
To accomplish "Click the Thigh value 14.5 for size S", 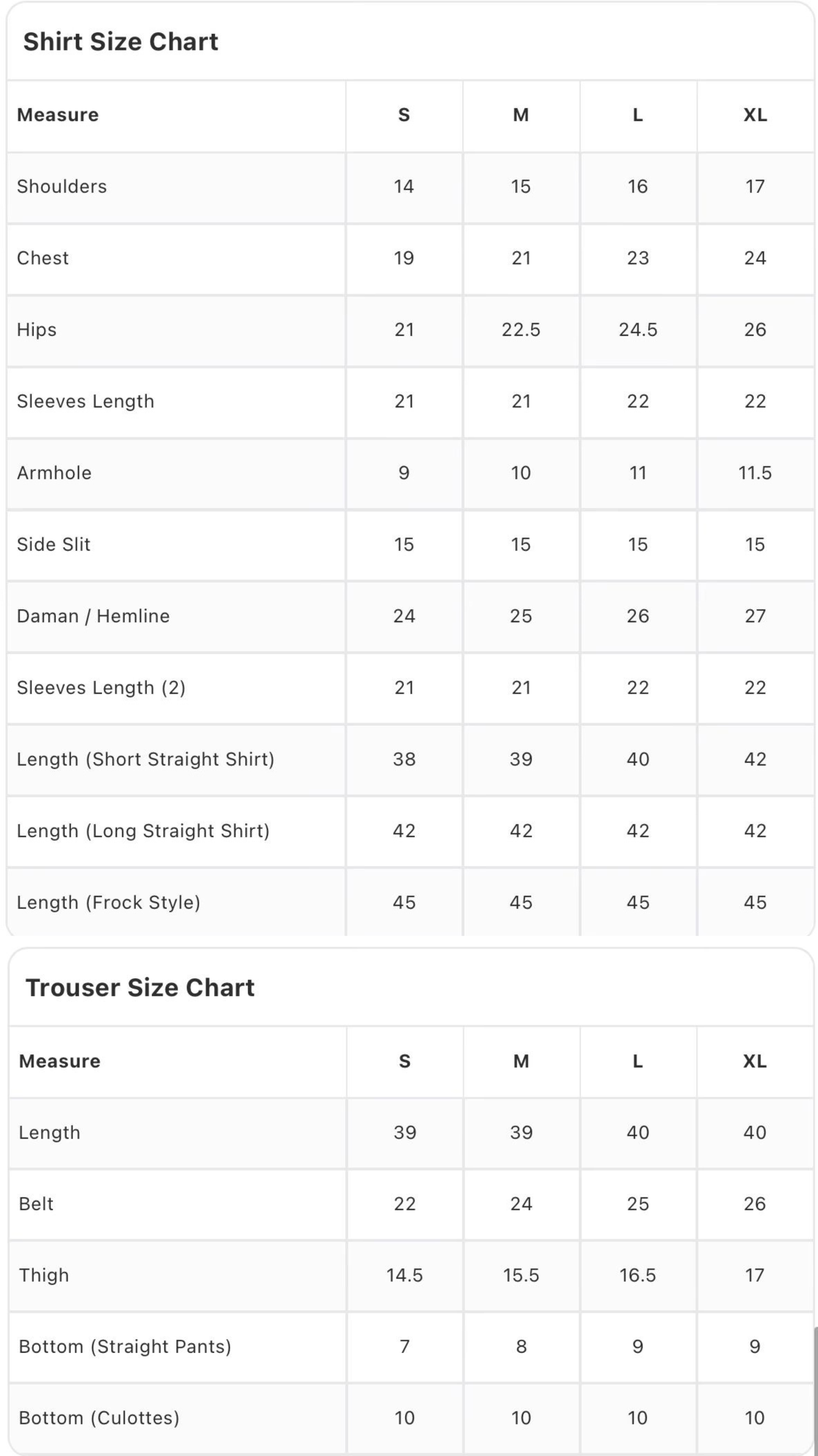I will [x=404, y=1275].
